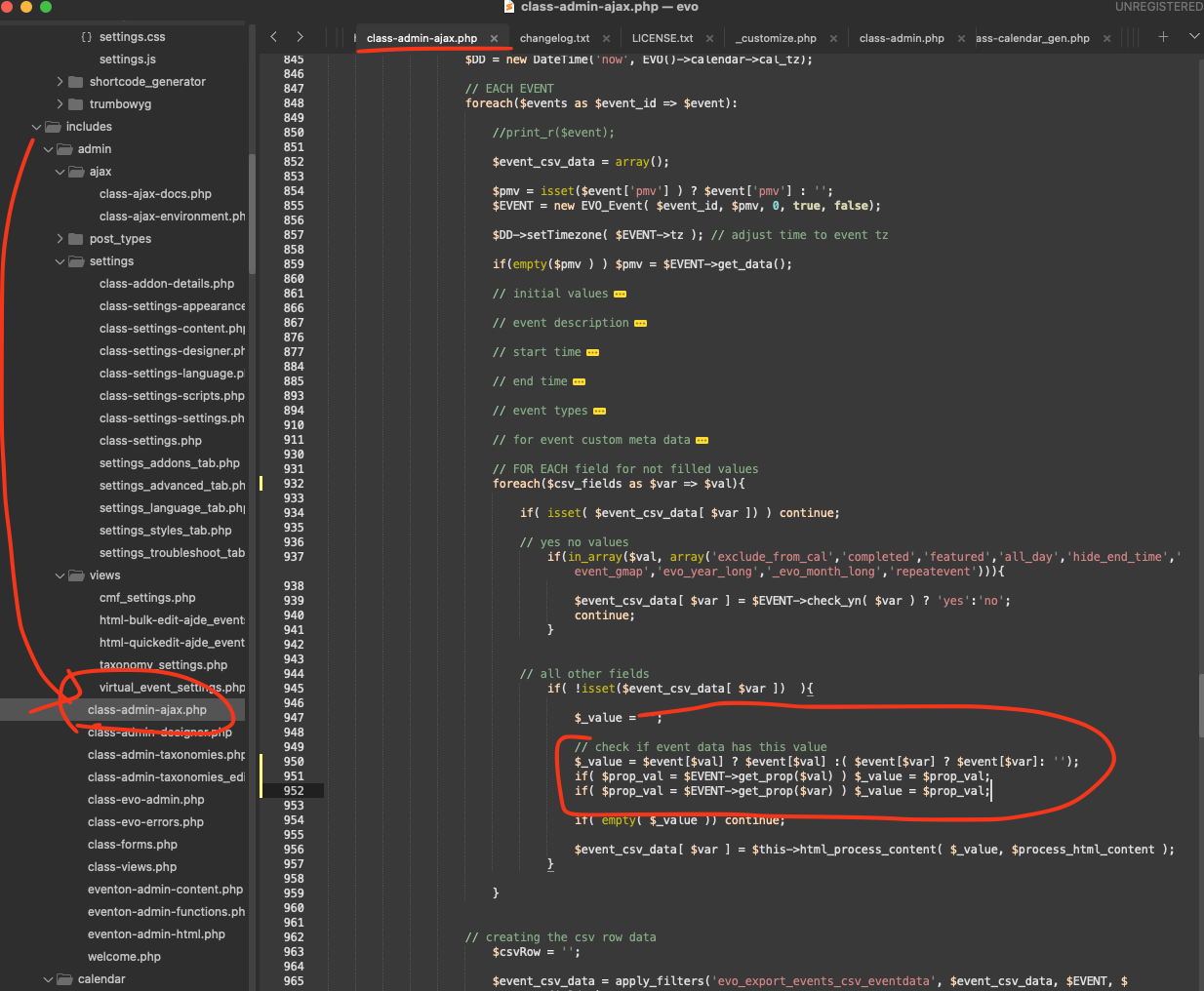Go back using the left navigation arrow
Viewport: 1204px width, 991px height.
(273, 37)
